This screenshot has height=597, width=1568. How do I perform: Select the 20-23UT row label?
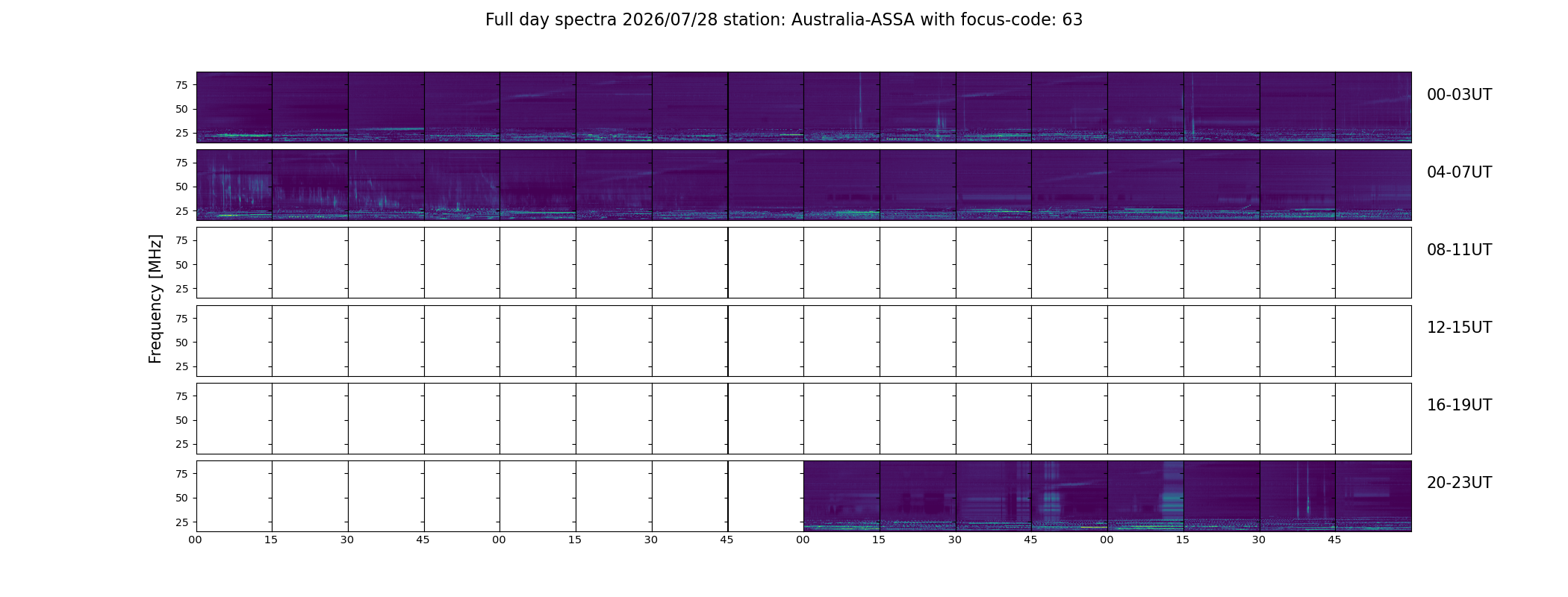click(1459, 483)
